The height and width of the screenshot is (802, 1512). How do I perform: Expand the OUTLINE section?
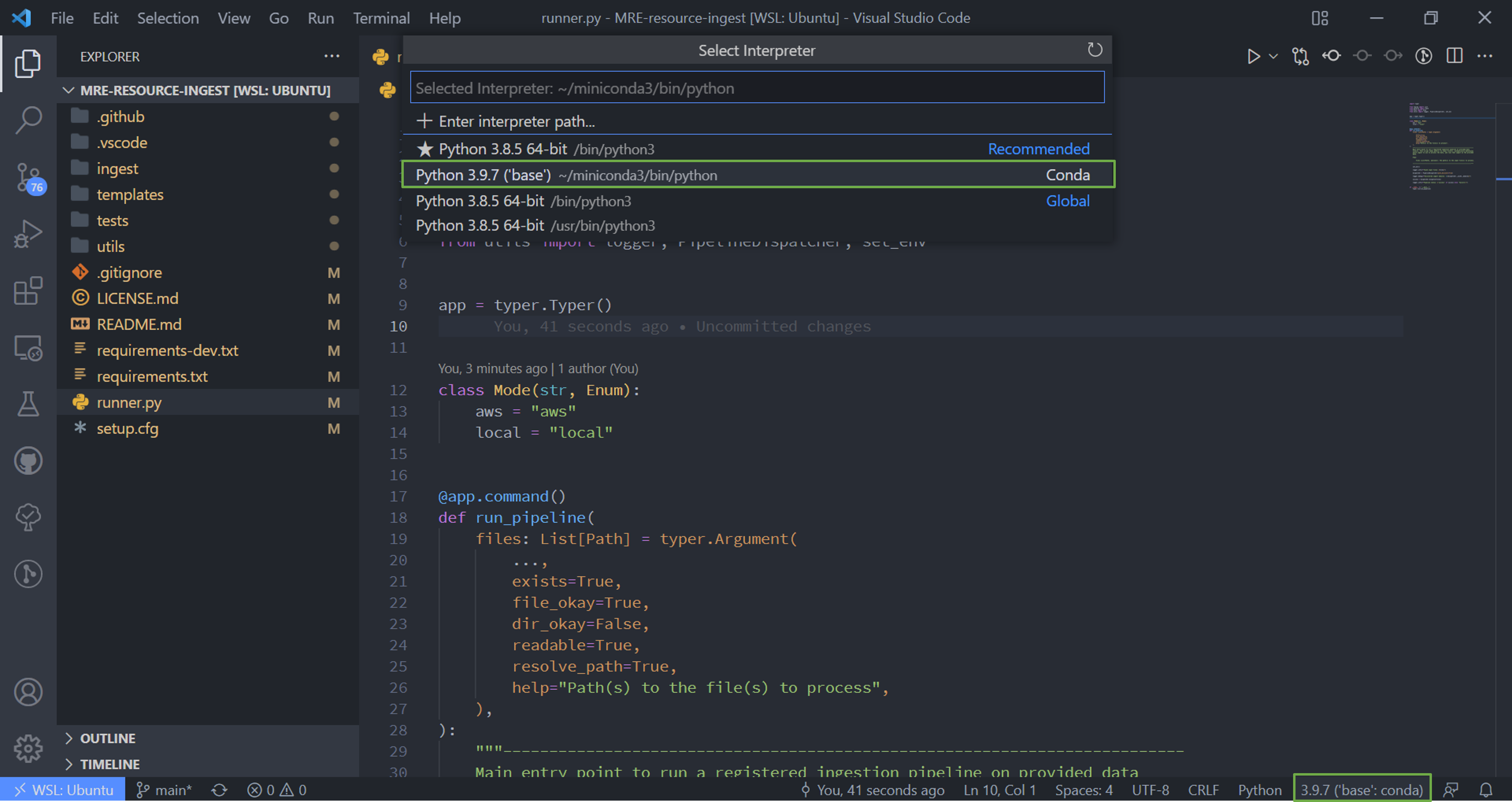pos(208,739)
